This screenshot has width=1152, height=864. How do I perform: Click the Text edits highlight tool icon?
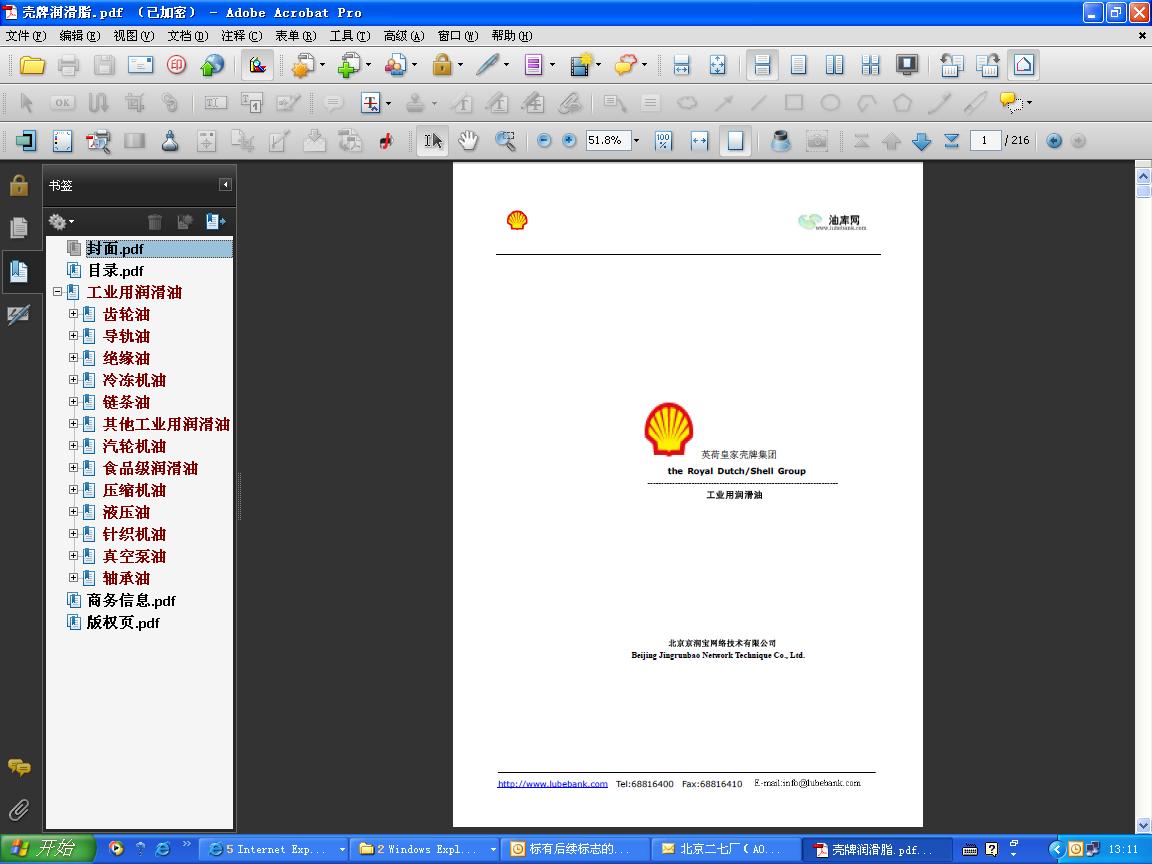(x=371, y=103)
